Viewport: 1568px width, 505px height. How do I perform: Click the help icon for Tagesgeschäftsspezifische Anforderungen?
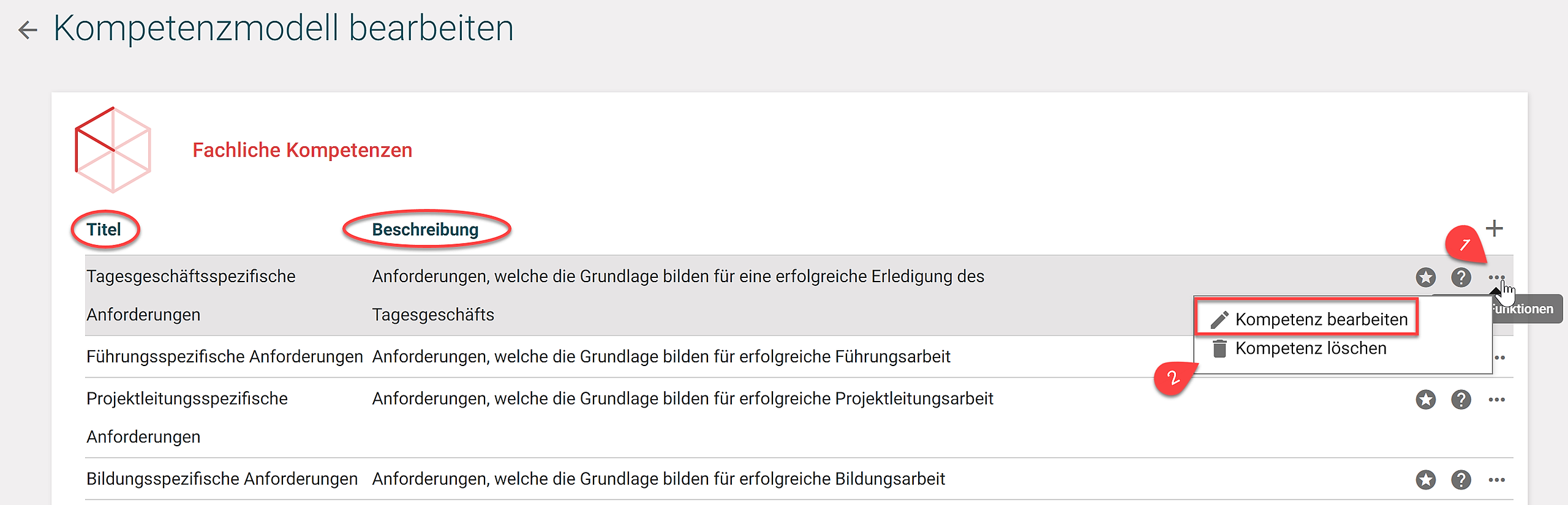pos(1461,277)
